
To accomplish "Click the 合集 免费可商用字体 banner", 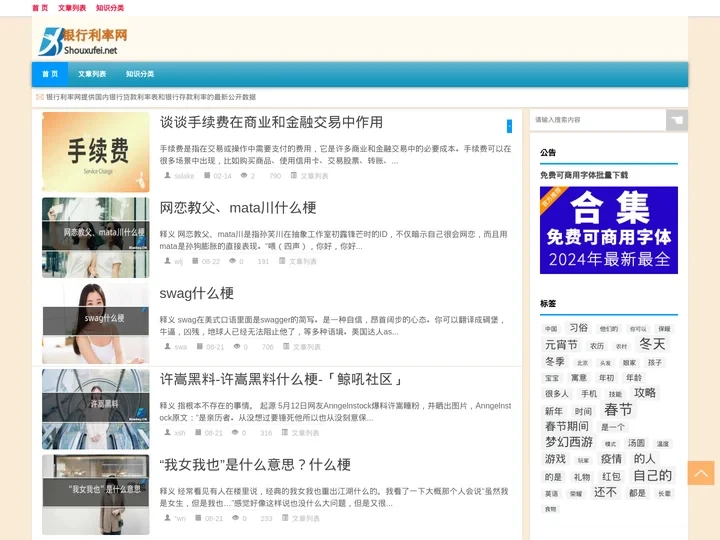I will (x=609, y=230).
